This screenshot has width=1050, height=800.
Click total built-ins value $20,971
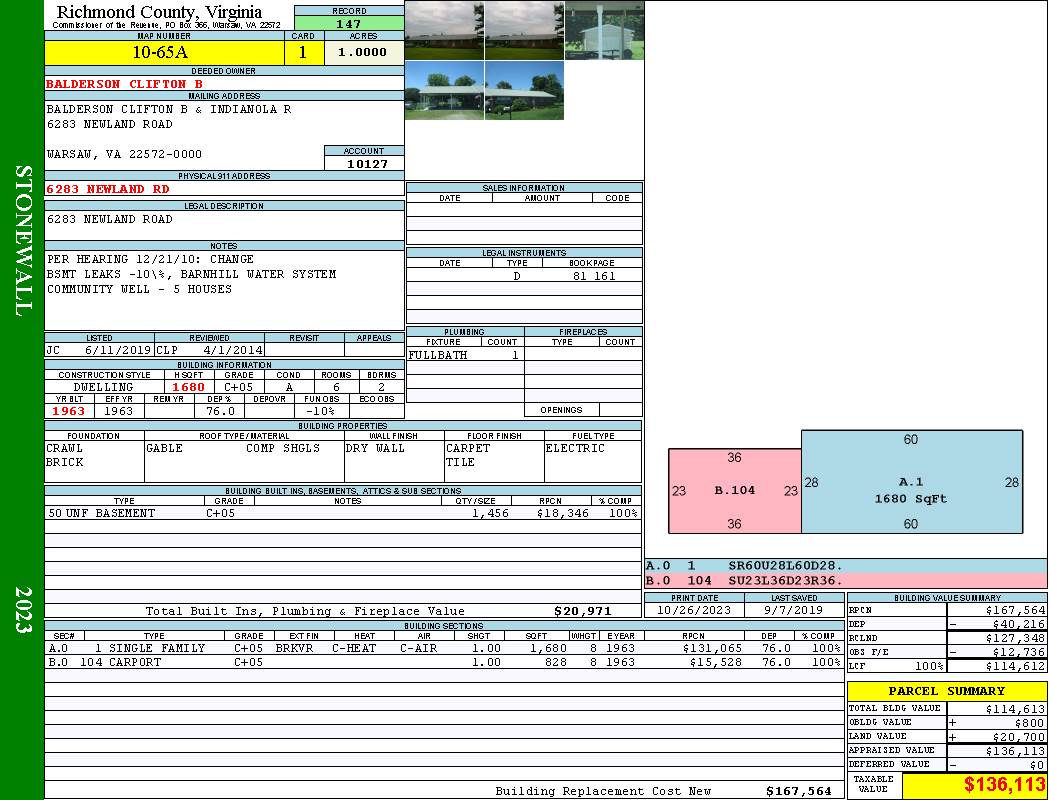(583, 611)
